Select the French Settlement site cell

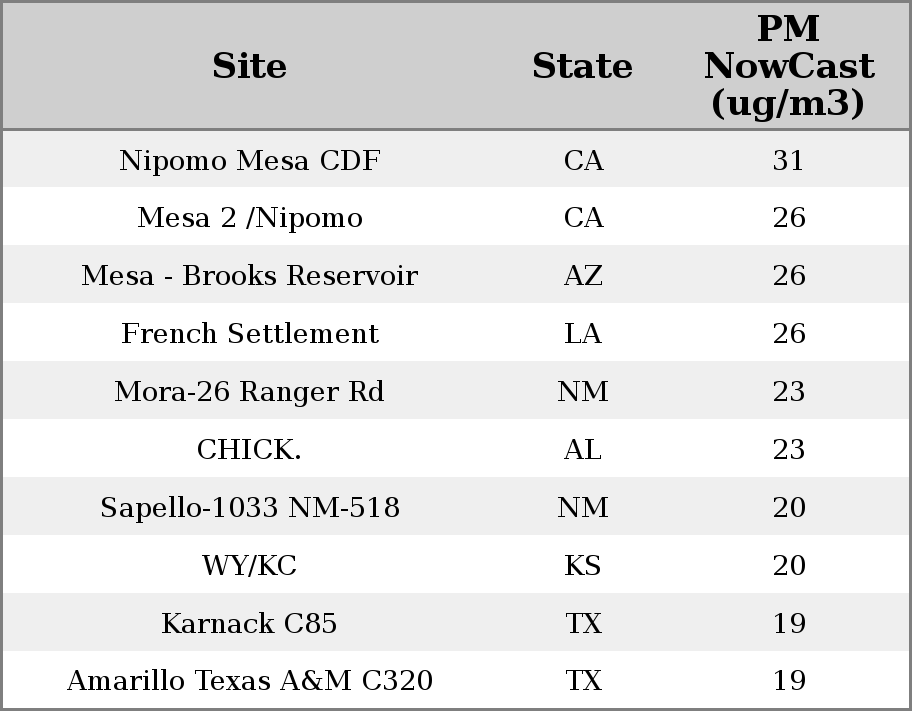(249, 334)
